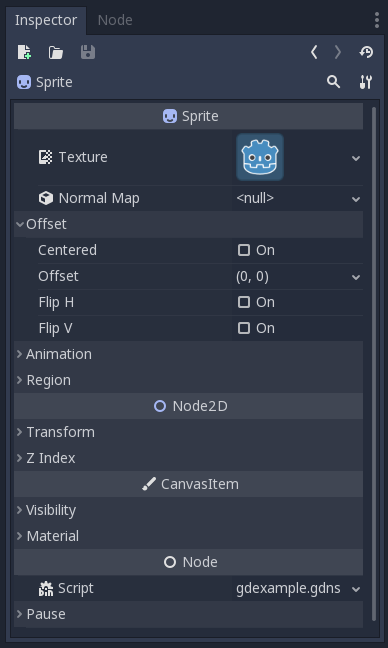Screen dimensions: 388x648
Task: Open the gdexample.gdns Script dropdown
Action: click(298, 588)
